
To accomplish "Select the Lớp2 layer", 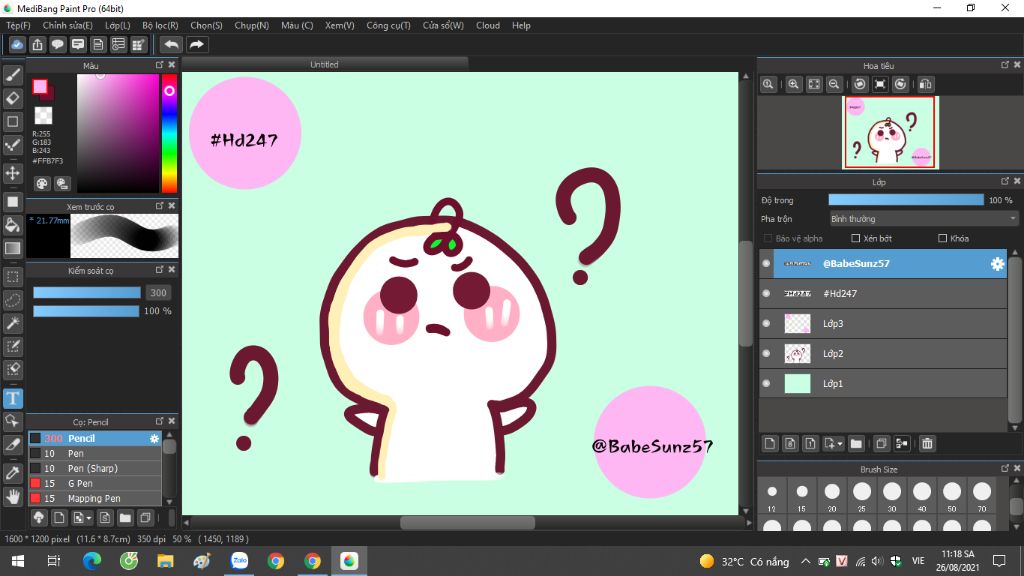I will [890, 353].
